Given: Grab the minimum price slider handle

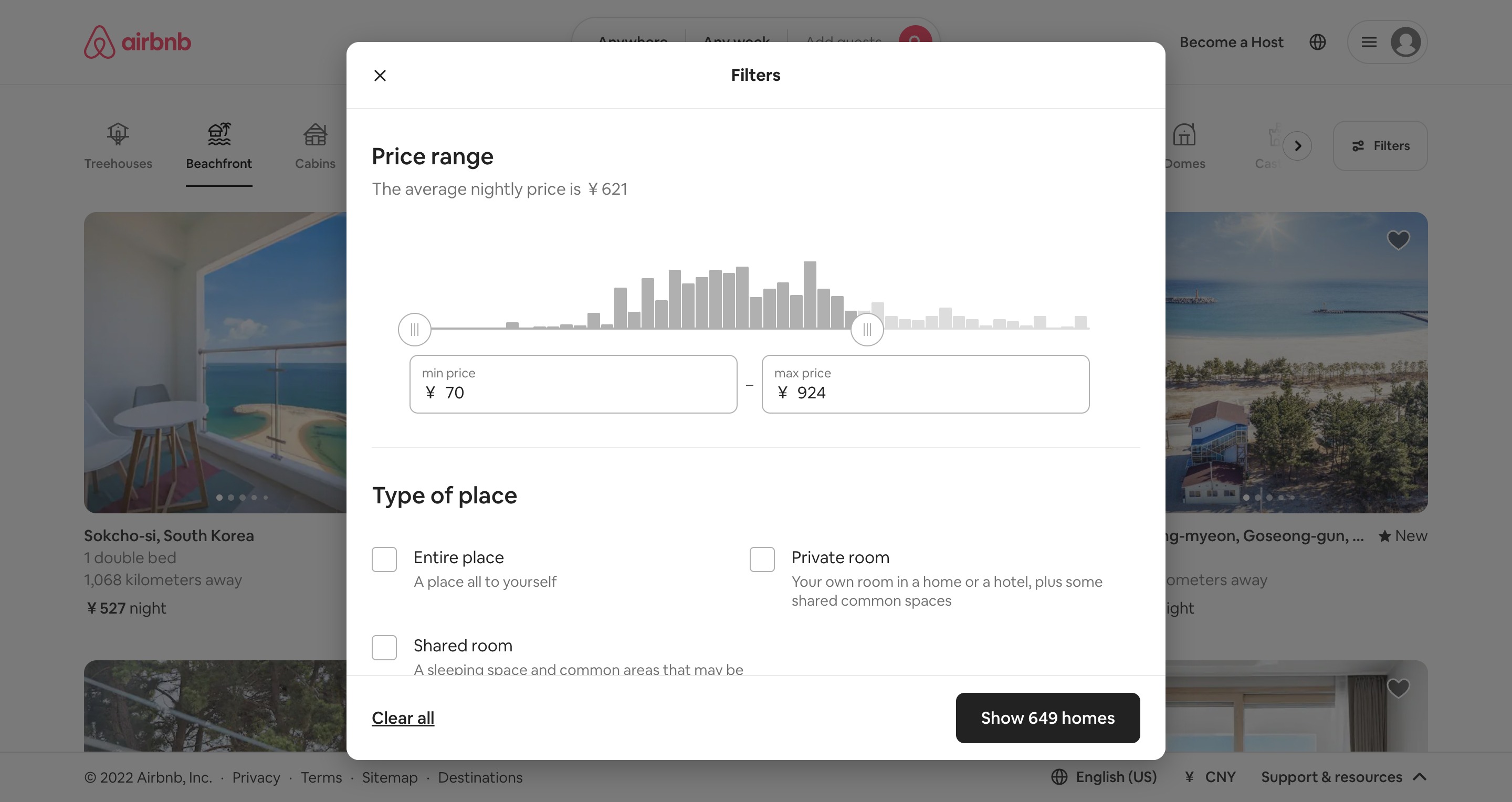Looking at the screenshot, I should tap(414, 330).
